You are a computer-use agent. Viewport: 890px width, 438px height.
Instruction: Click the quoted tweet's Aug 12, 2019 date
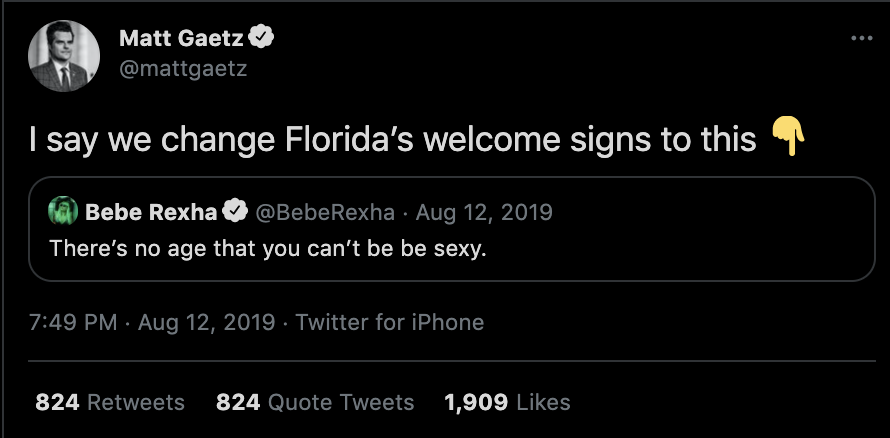tap(484, 212)
